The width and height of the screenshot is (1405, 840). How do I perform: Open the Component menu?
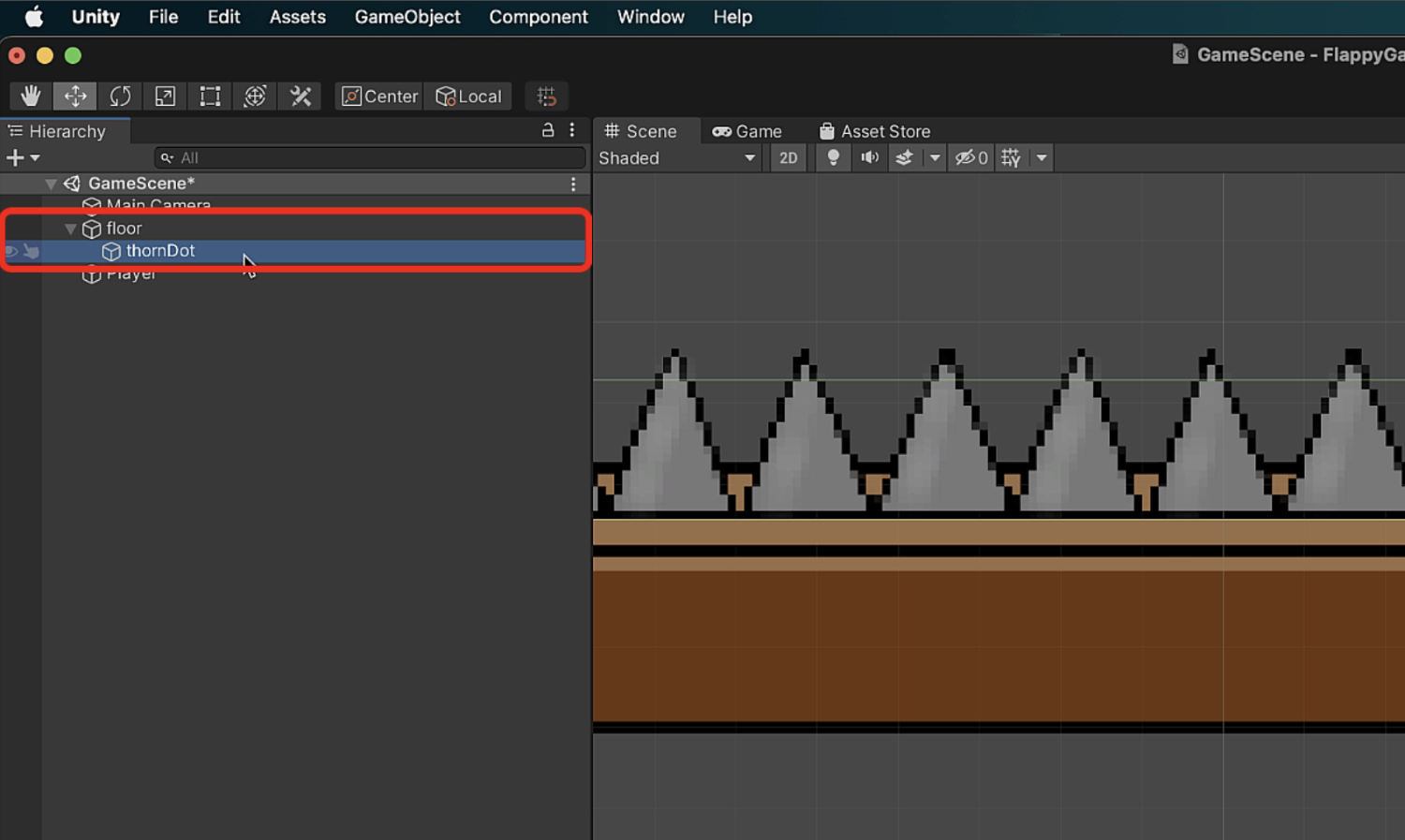[x=539, y=17]
